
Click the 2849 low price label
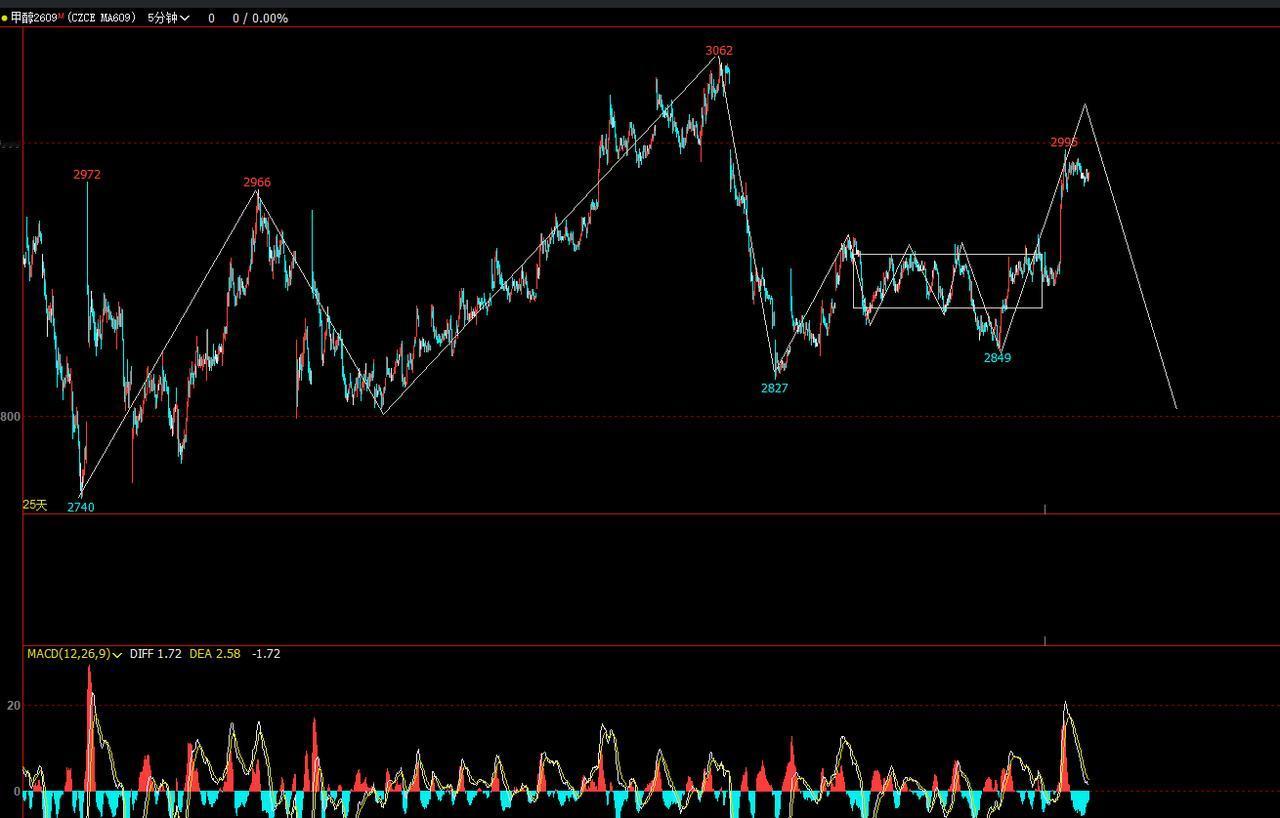coord(997,357)
